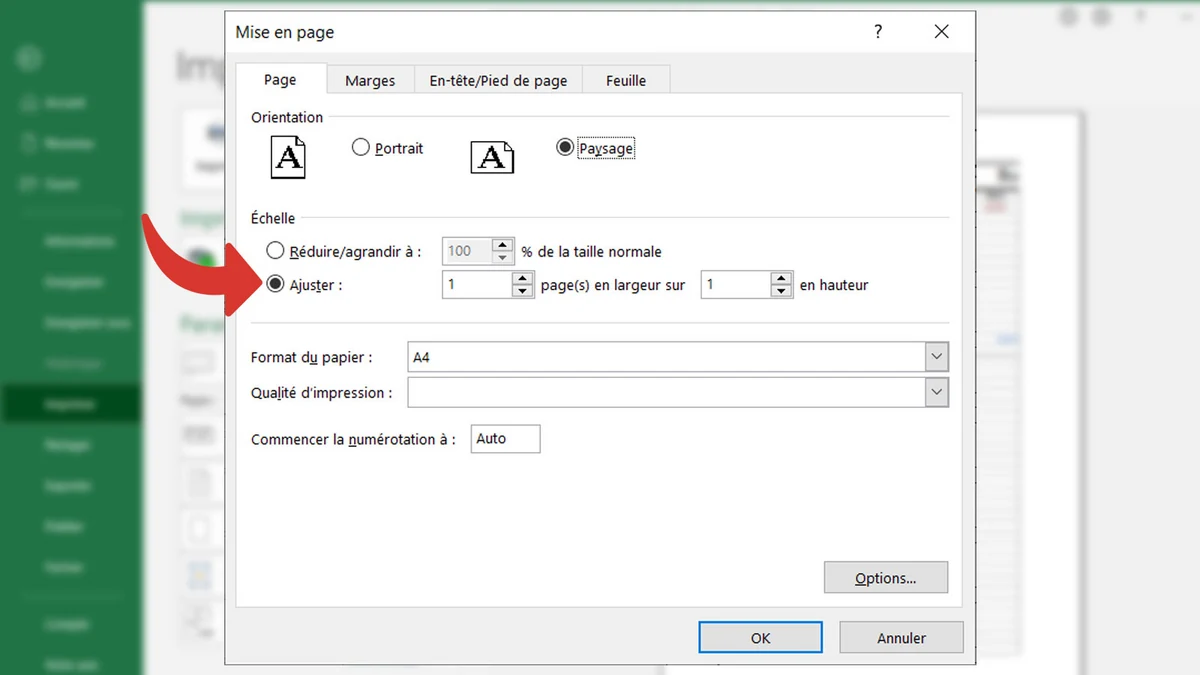Select the highlighted Imprimer entry in the sidebar

point(70,404)
